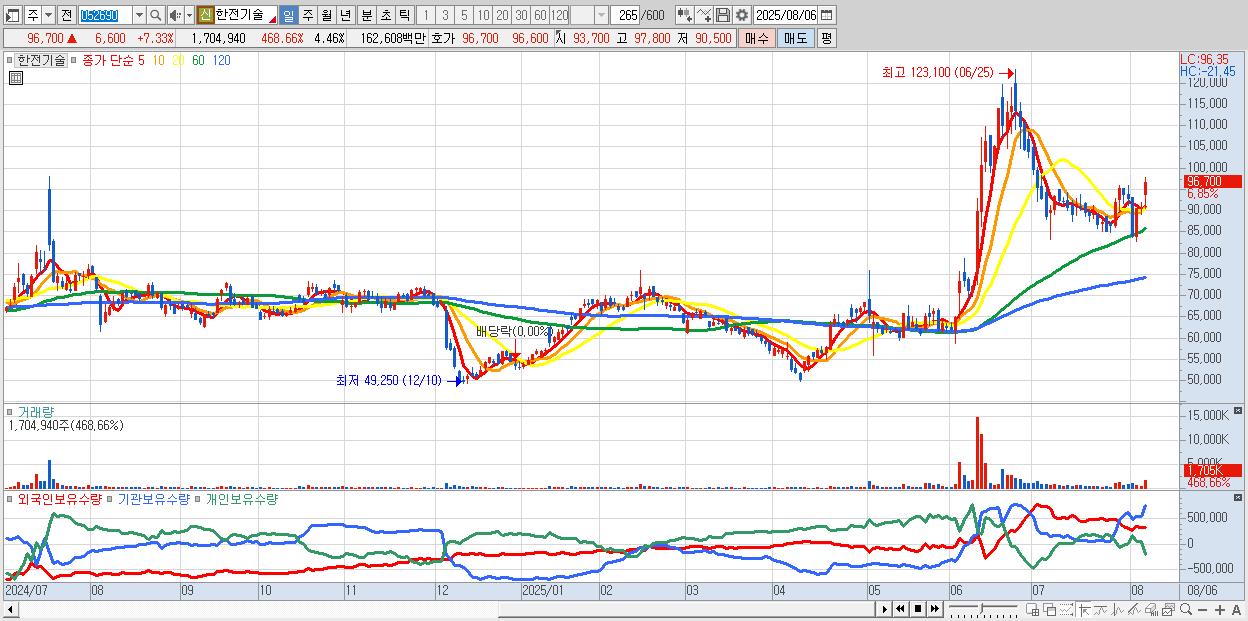Click the line tool checkmark icon
This screenshot has width=1248, height=621.
pyautogui.click(x=703, y=15)
